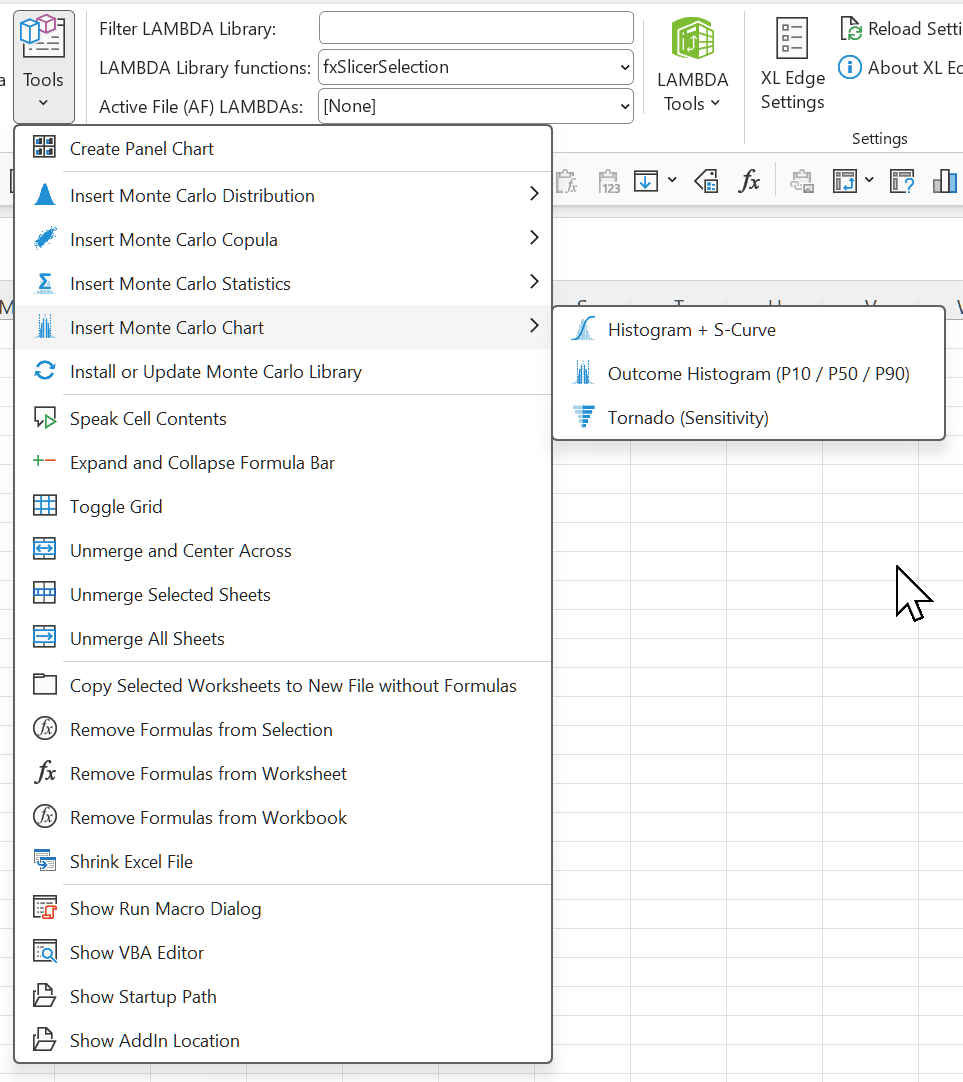
Task: Open the Active File LAMBDAs combo box
Action: point(476,106)
